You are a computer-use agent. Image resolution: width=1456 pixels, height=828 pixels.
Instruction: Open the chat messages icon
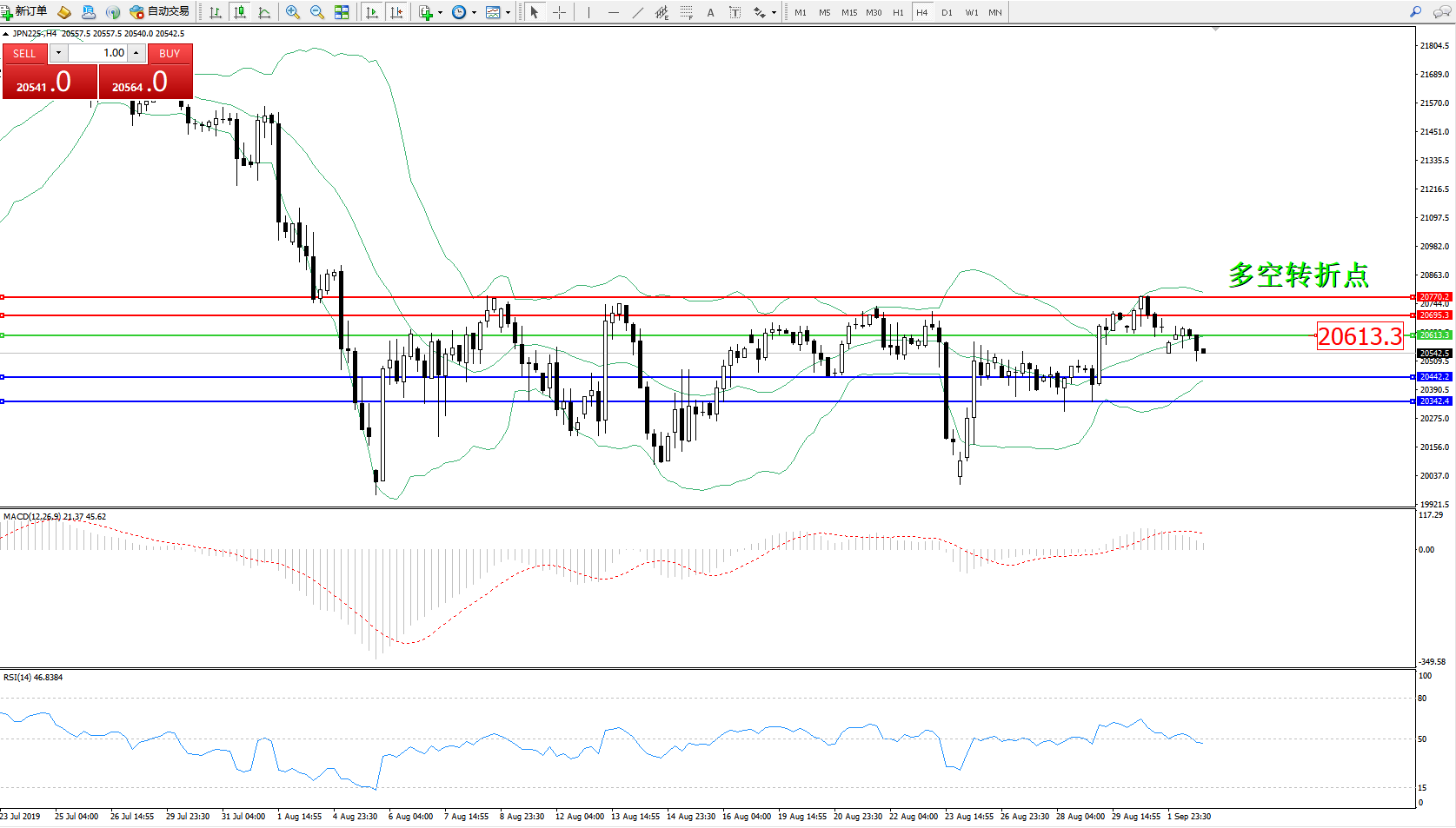pos(1440,12)
